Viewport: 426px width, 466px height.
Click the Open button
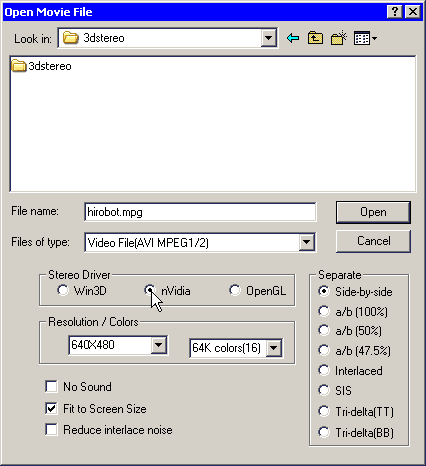(373, 212)
